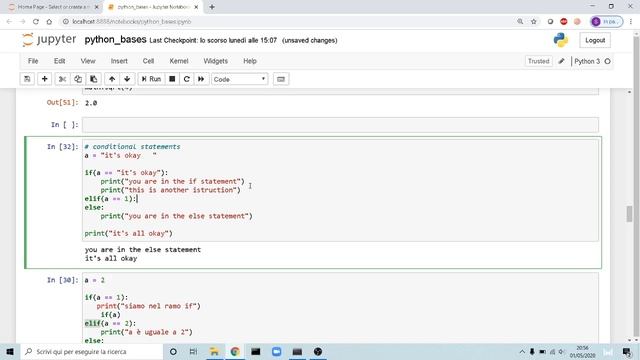Cut selected cells with scissors icon
The image size is (640, 360).
tap(62, 79)
